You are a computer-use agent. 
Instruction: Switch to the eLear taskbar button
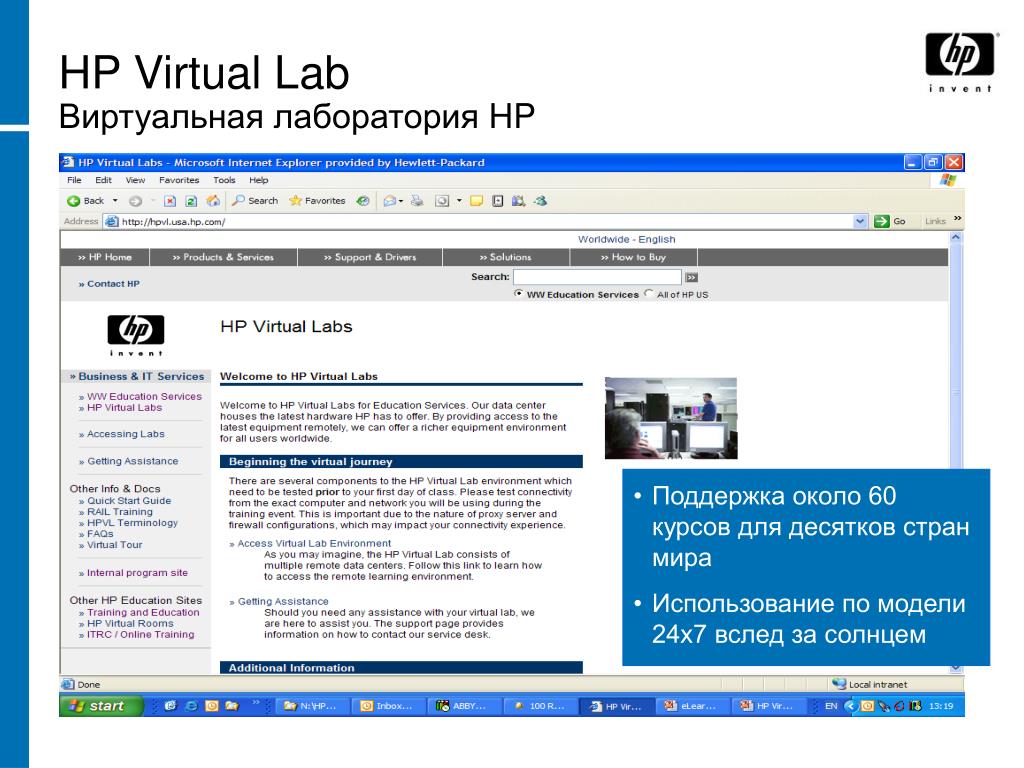pyautogui.click(x=690, y=706)
